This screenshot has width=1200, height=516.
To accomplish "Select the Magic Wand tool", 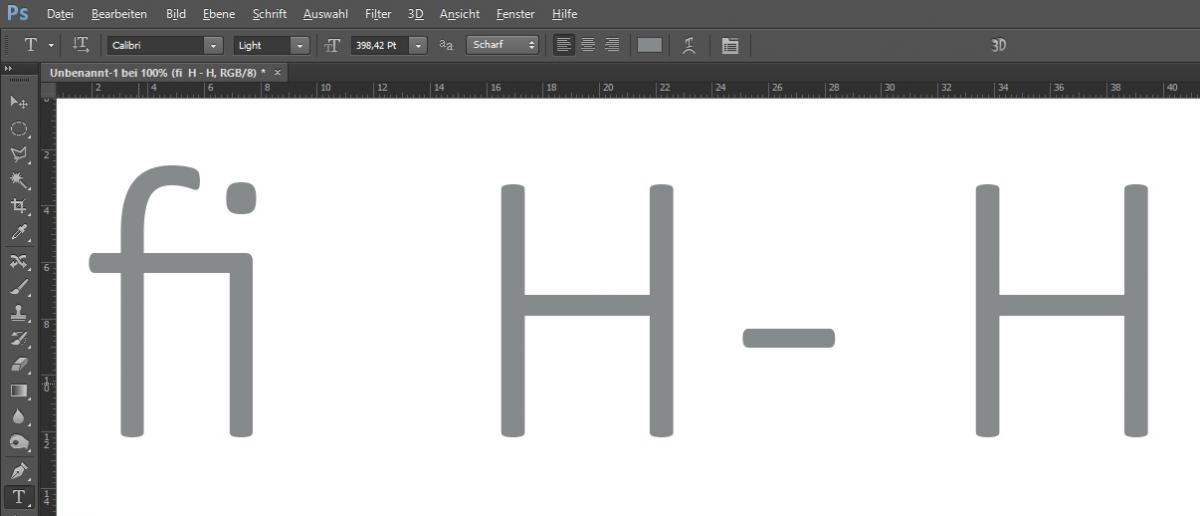I will [x=18, y=181].
